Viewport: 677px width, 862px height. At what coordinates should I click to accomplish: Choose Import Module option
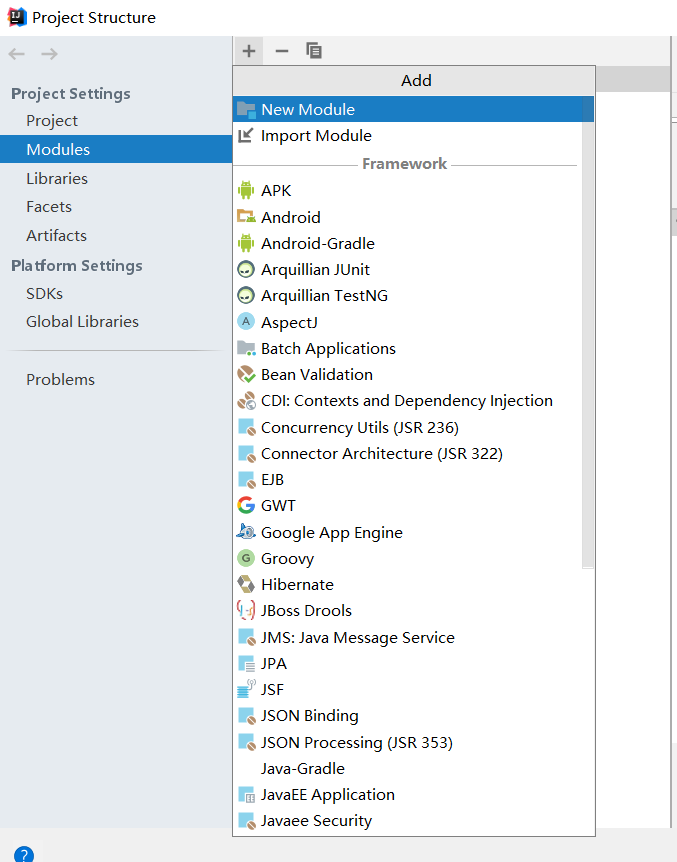[x=316, y=136]
